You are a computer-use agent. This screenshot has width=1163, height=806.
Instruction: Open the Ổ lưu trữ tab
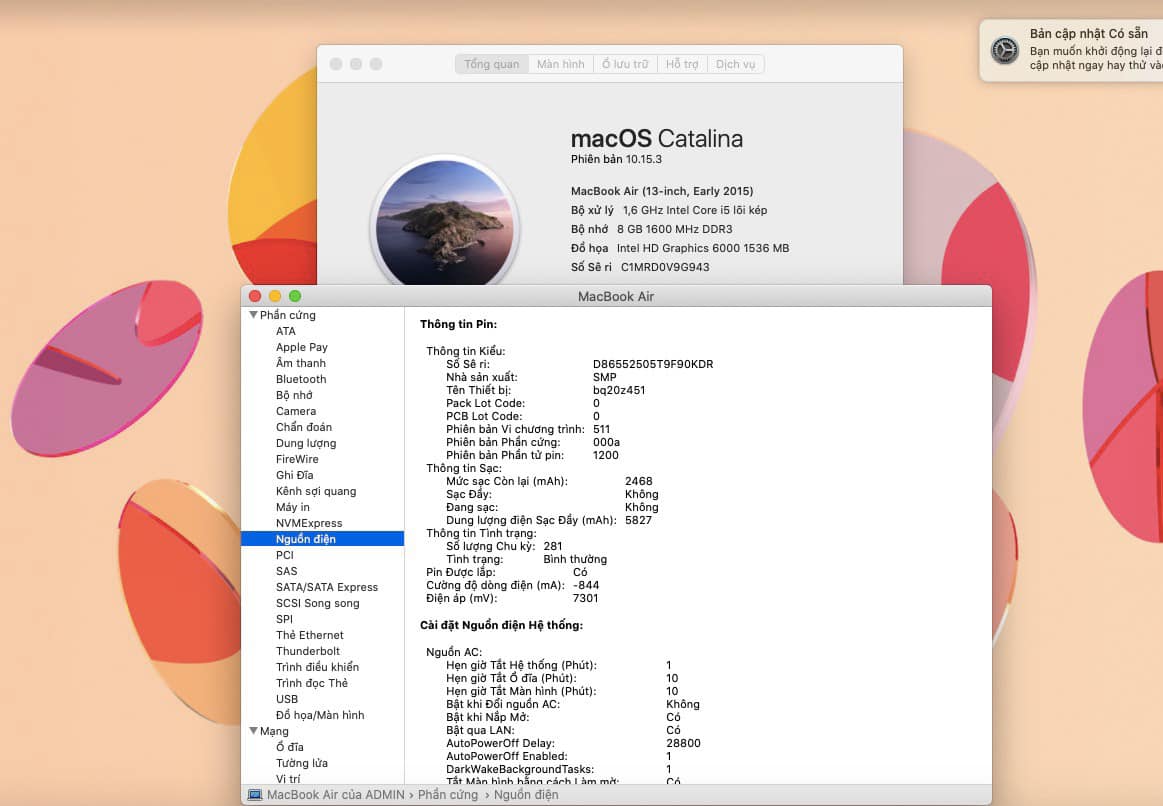625,64
